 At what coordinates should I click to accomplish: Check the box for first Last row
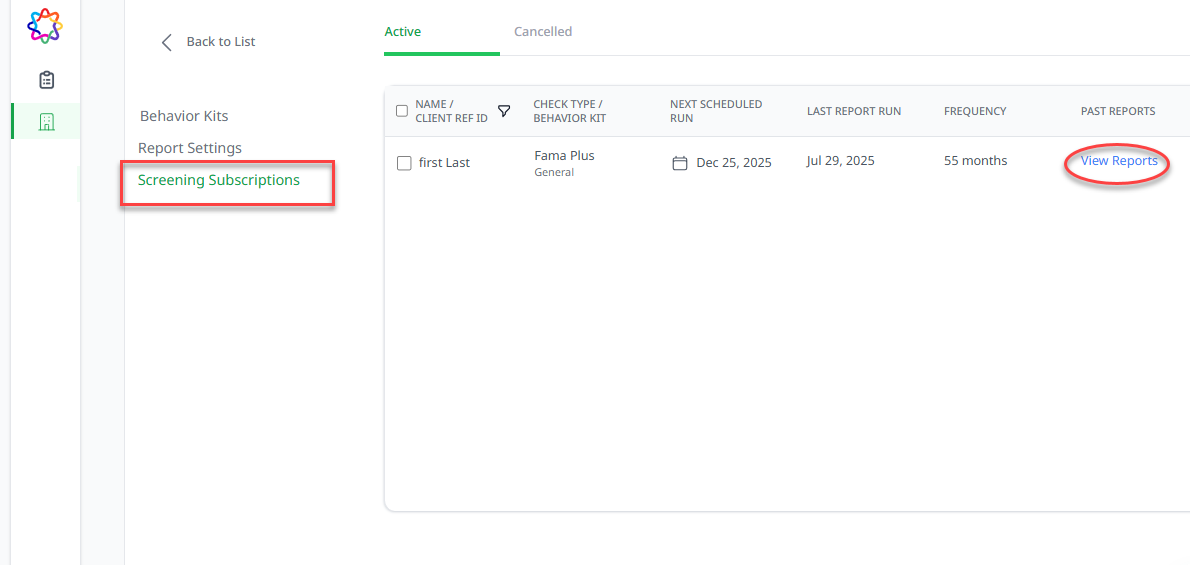(x=405, y=163)
